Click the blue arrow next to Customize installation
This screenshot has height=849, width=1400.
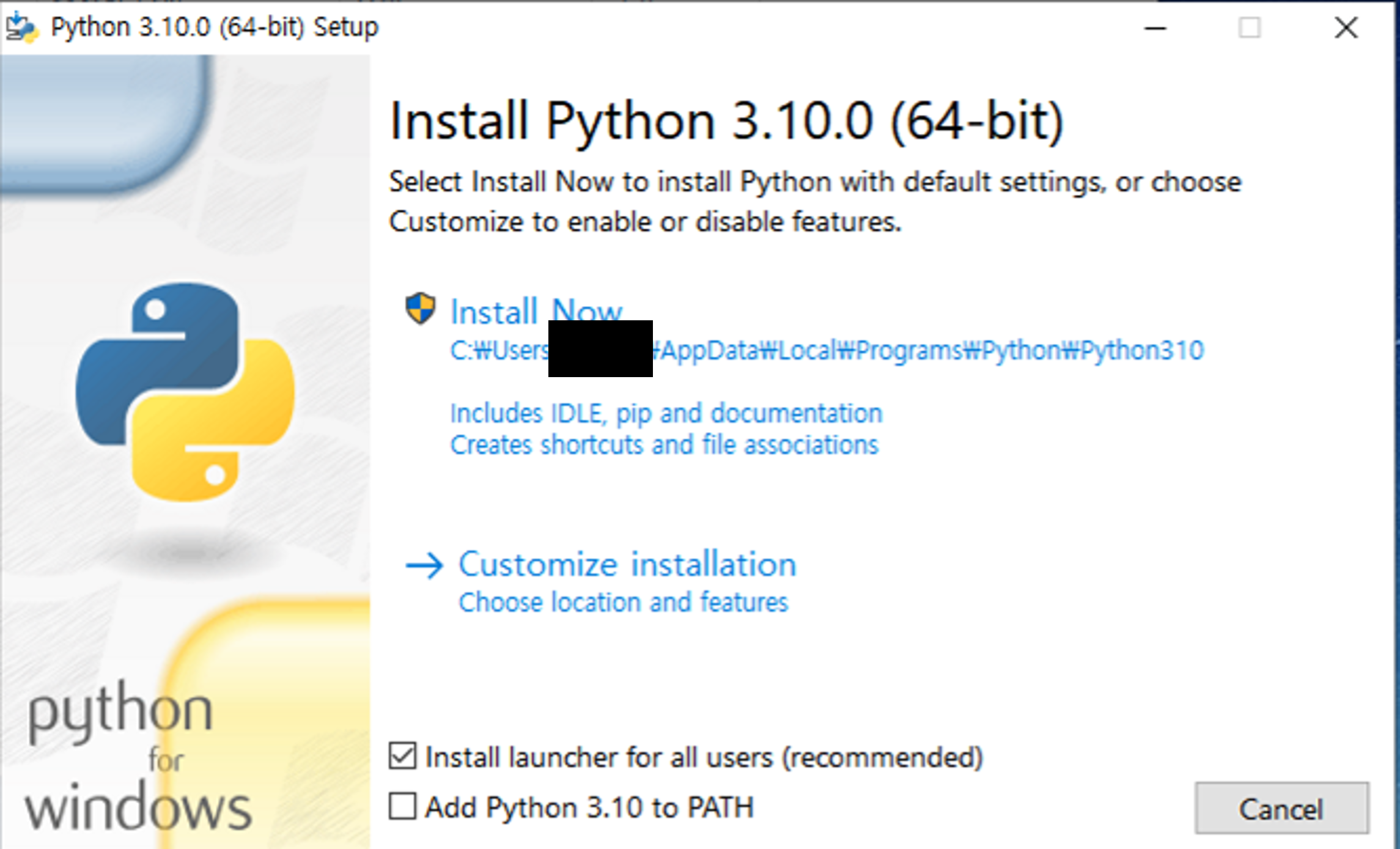(424, 565)
